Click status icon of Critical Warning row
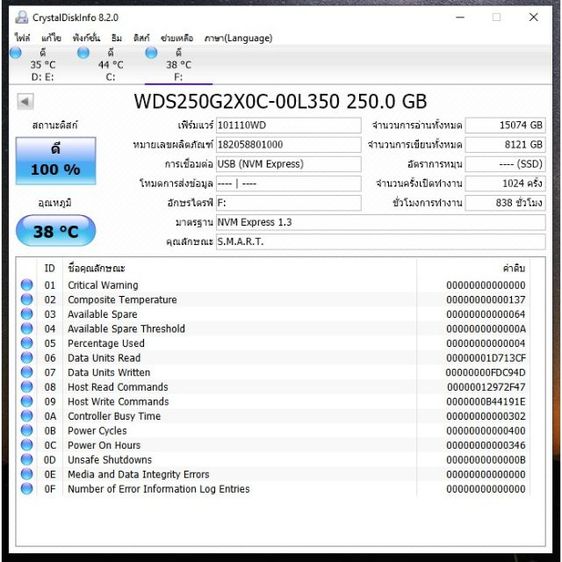 [x=27, y=285]
